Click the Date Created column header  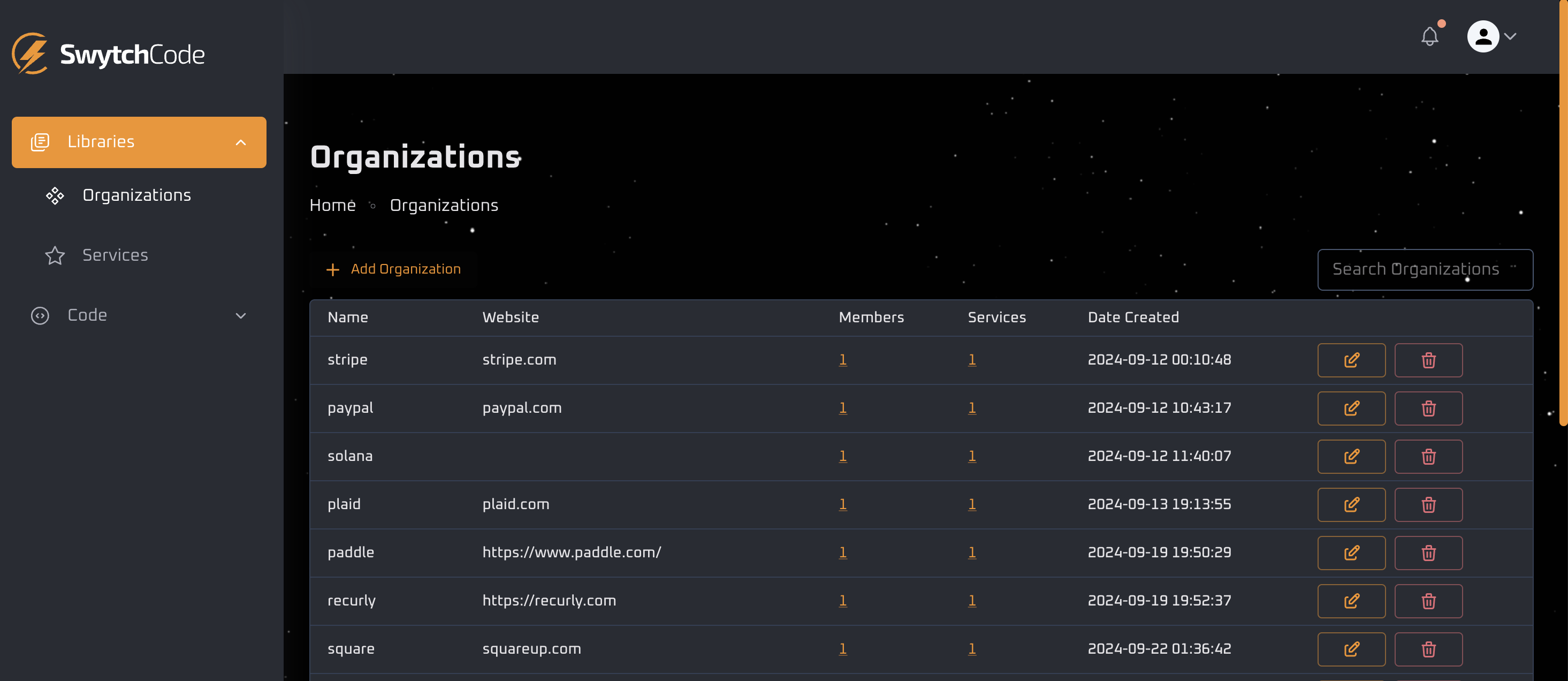[1133, 317]
